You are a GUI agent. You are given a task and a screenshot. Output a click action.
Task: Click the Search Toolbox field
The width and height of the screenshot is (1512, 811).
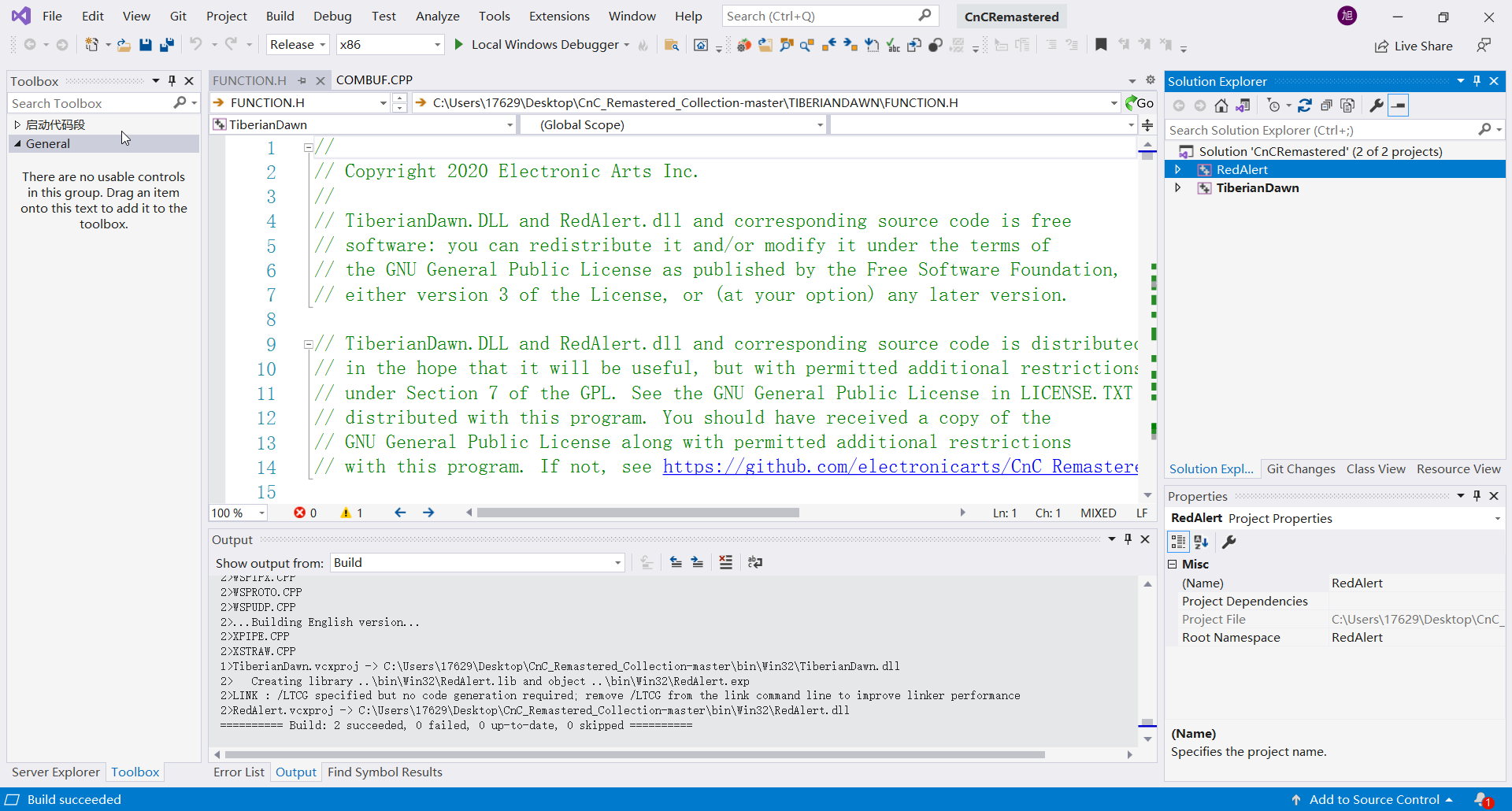(x=103, y=103)
